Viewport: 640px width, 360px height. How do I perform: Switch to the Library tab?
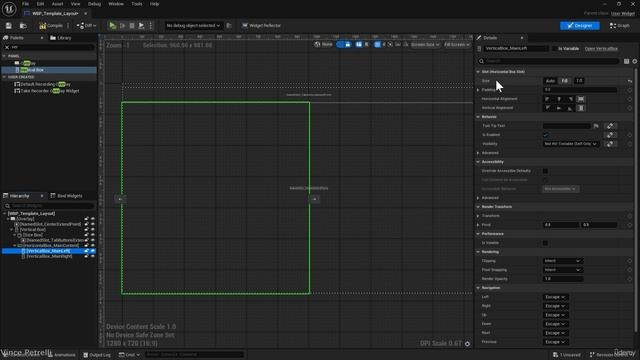61,38
